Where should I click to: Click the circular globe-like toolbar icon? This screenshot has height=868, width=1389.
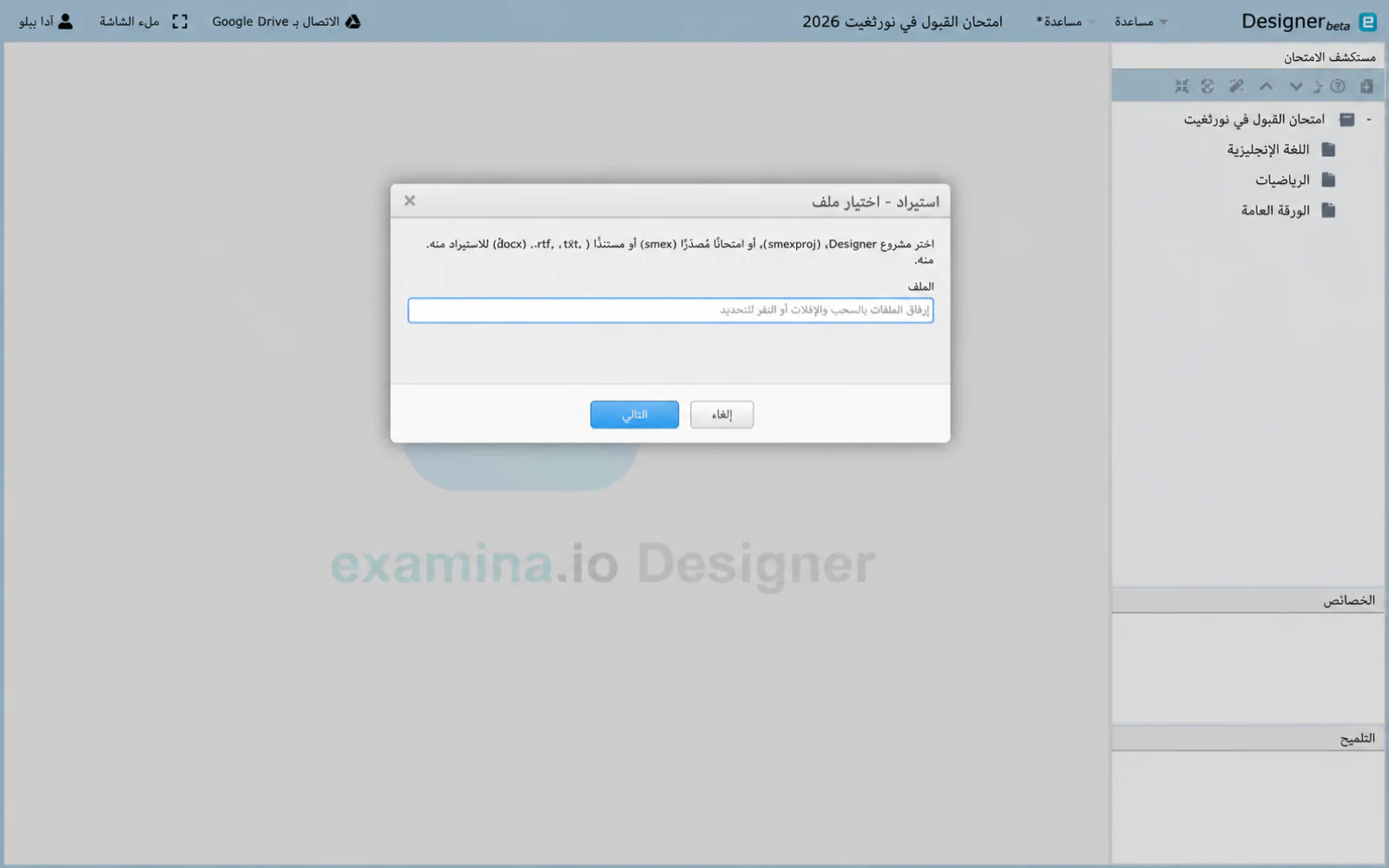coord(1208,86)
